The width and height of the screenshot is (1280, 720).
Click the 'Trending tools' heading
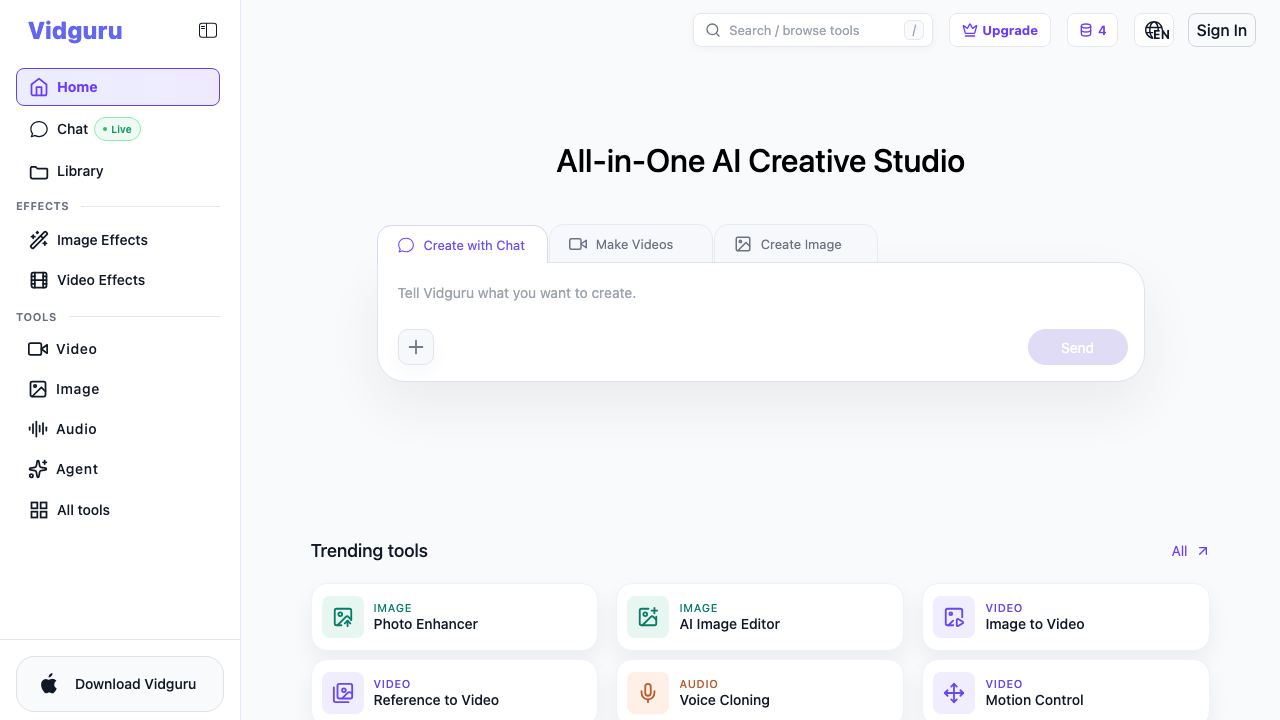coord(369,551)
